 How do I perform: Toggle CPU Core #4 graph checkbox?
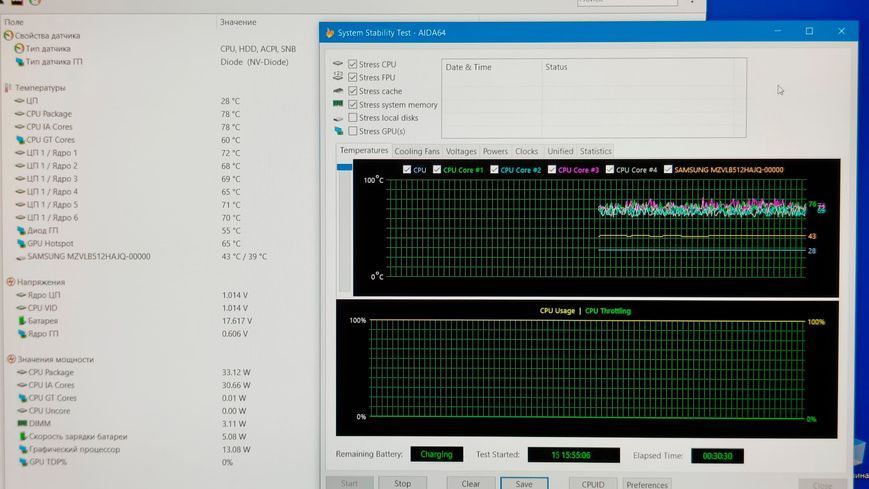610,170
